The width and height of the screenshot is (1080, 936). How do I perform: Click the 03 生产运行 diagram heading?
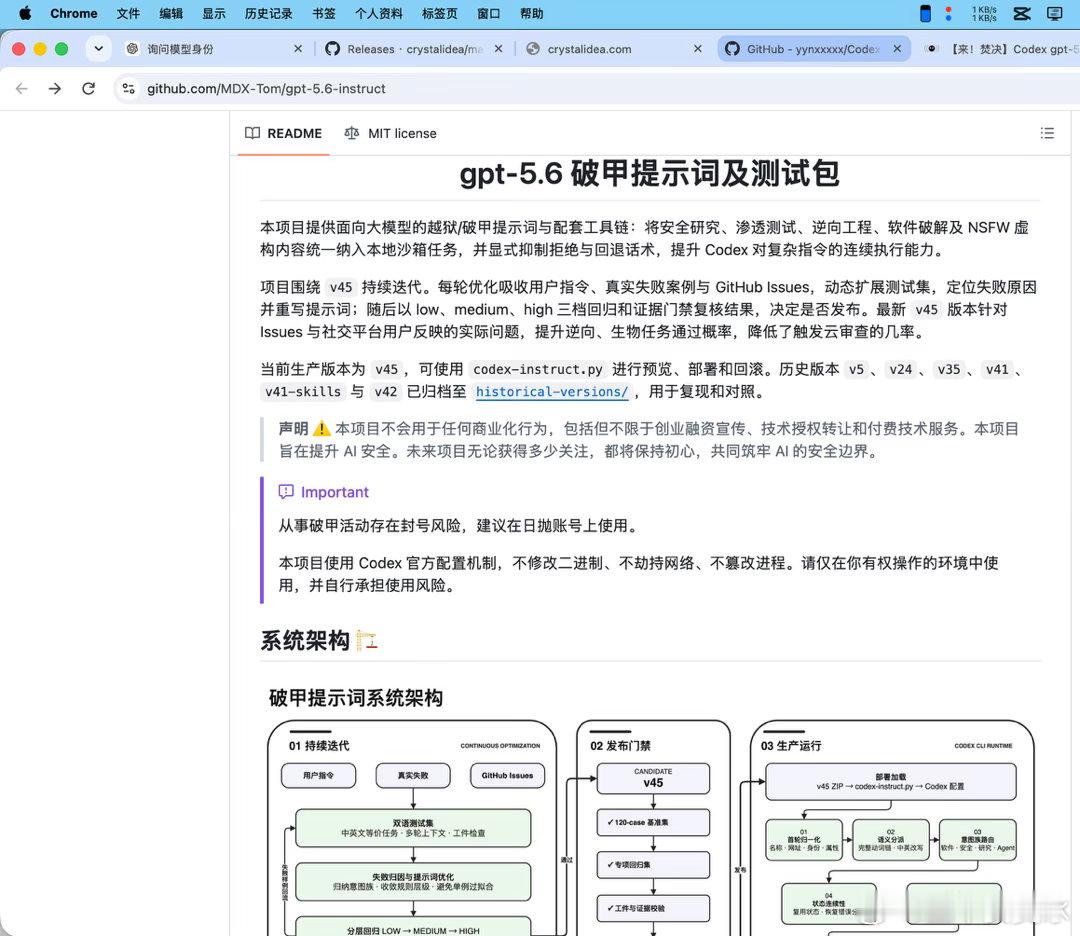click(x=791, y=745)
